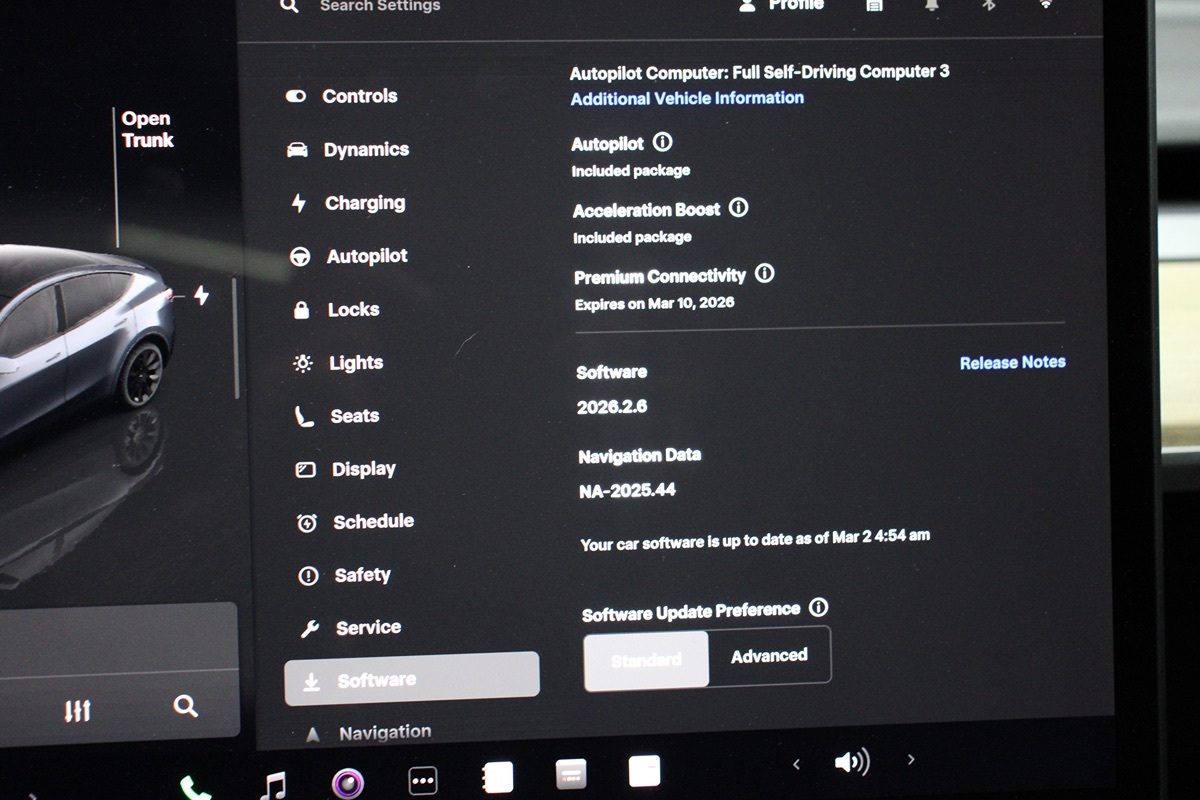Open the Seats menu
This screenshot has height=800, width=1200.
pyautogui.click(x=337, y=416)
